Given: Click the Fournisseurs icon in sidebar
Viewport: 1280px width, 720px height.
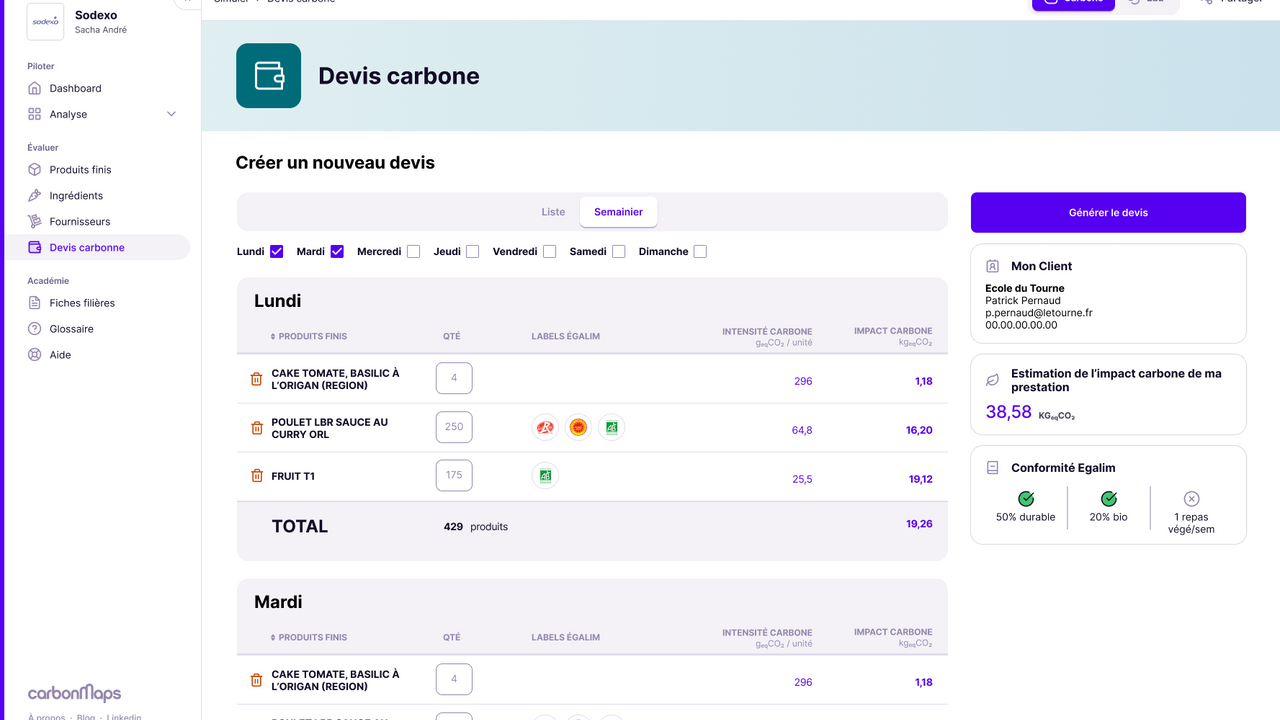Looking at the screenshot, I should point(35,222).
